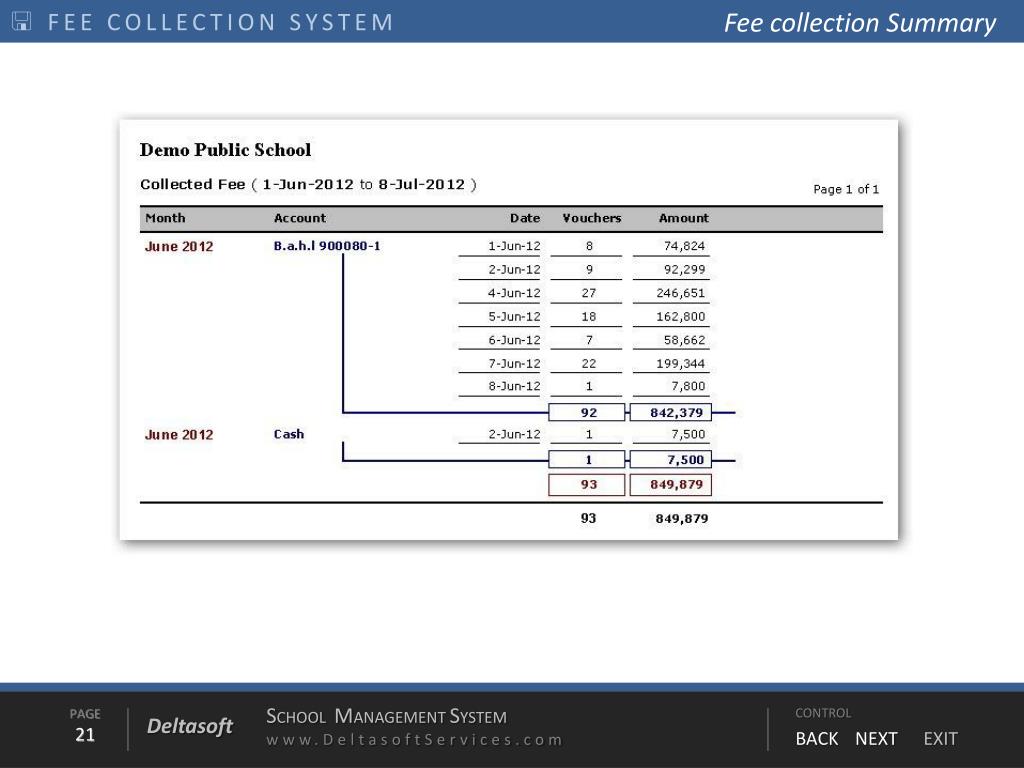Screen dimensions: 1024x768
Task: Go to the NEXT slide
Action: 876,739
